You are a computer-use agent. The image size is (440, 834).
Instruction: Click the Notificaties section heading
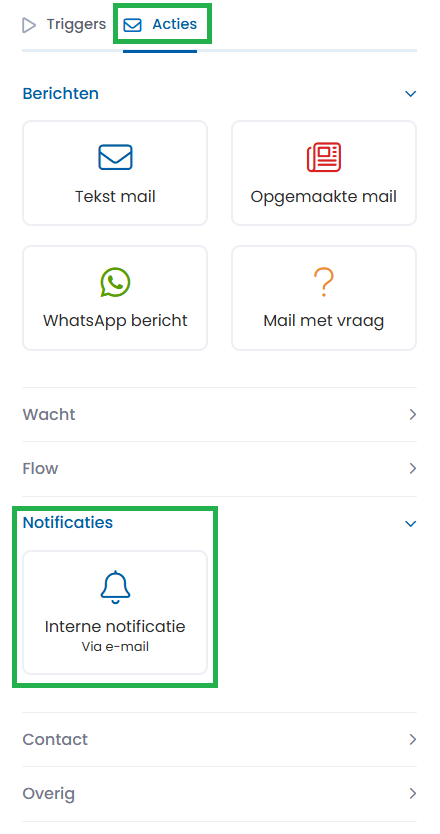pos(68,523)
